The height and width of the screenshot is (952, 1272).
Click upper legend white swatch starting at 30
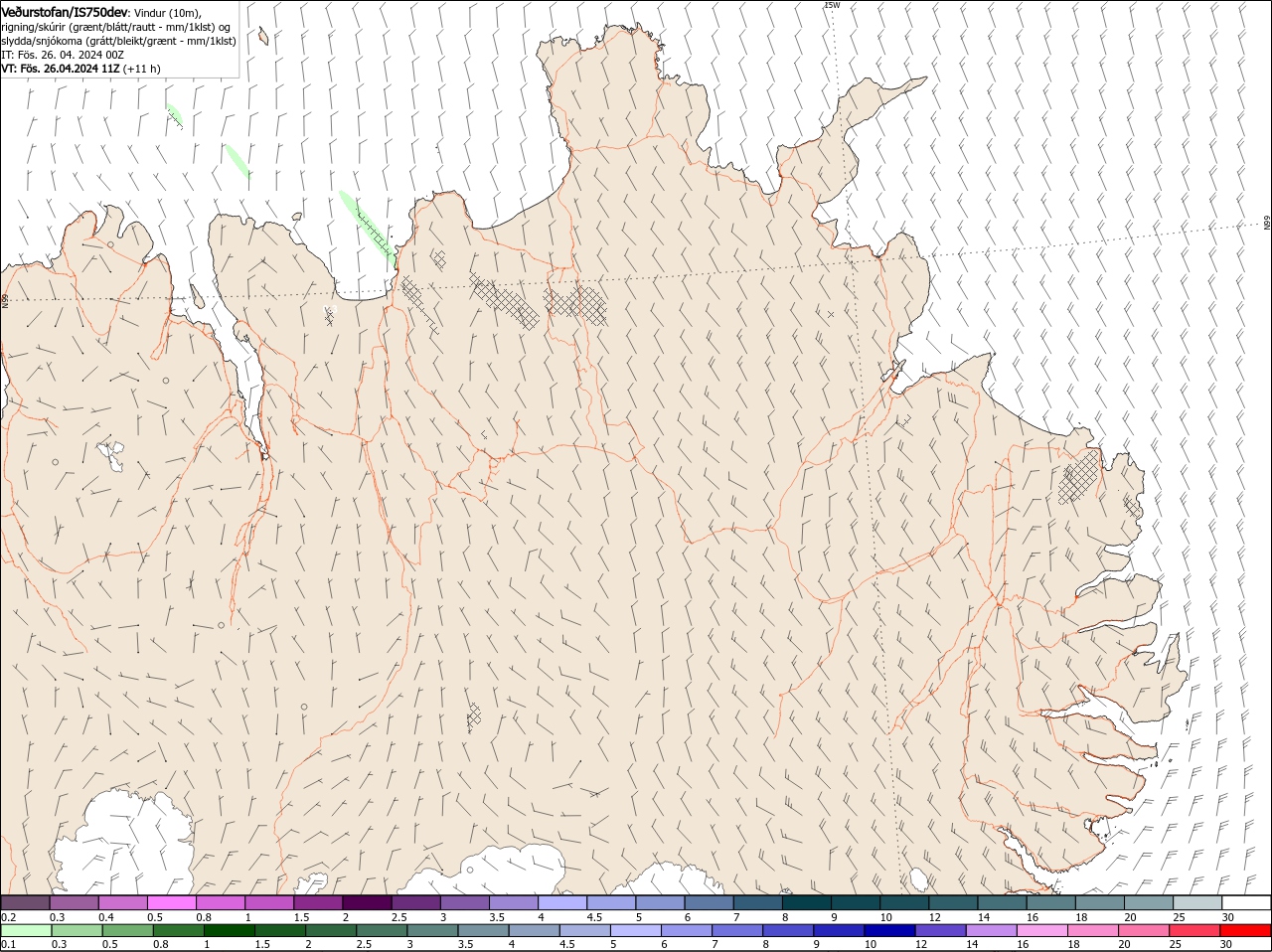pyautogui.click(x=1246, y=902)
